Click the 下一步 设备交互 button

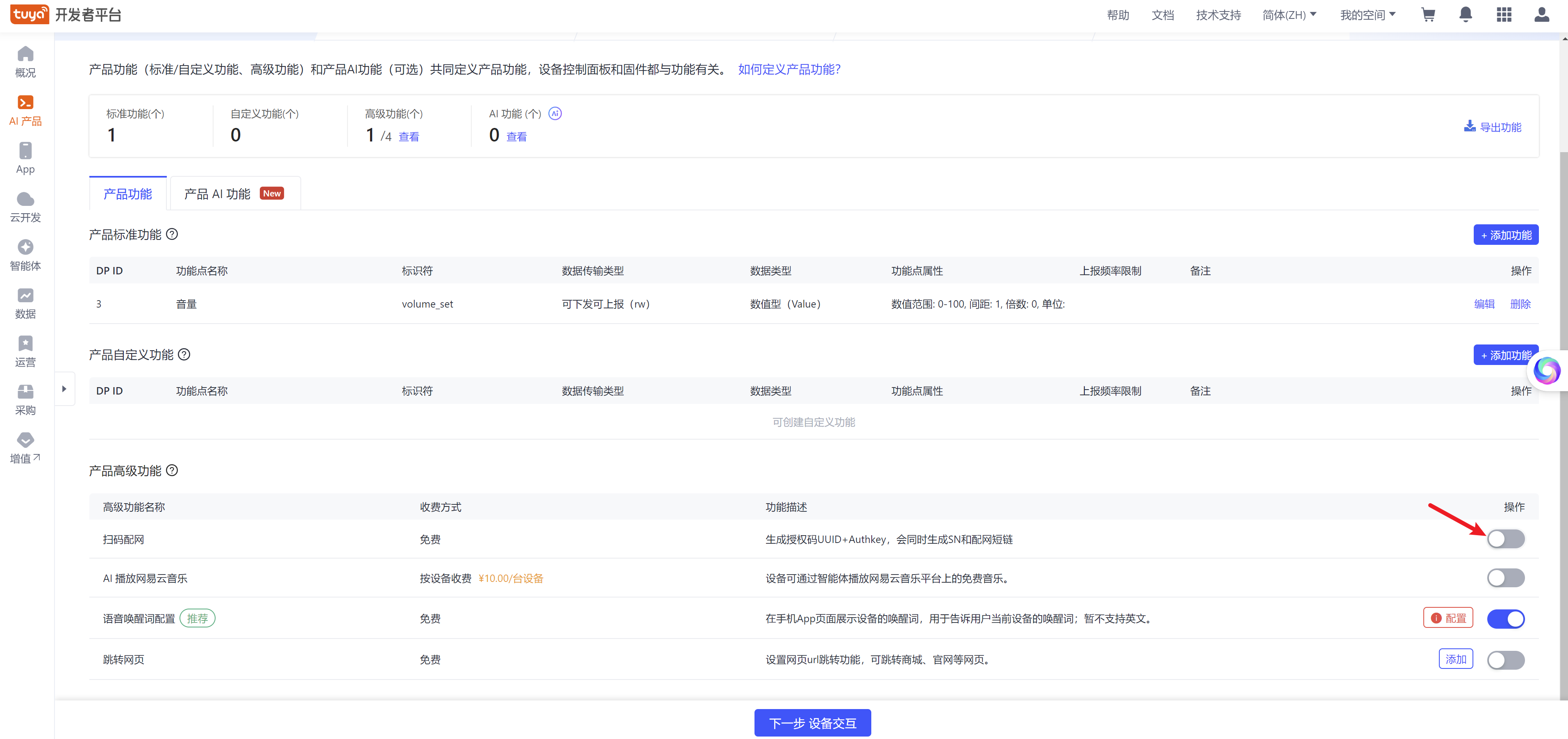812,723
